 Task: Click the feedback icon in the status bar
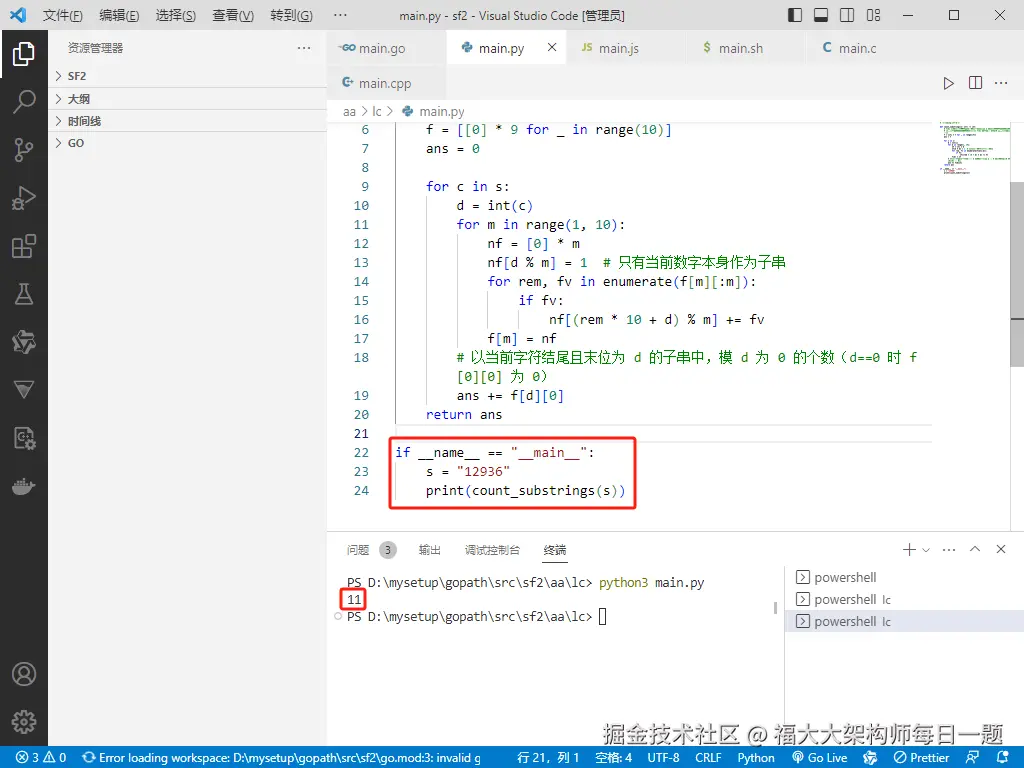(972, 758)
